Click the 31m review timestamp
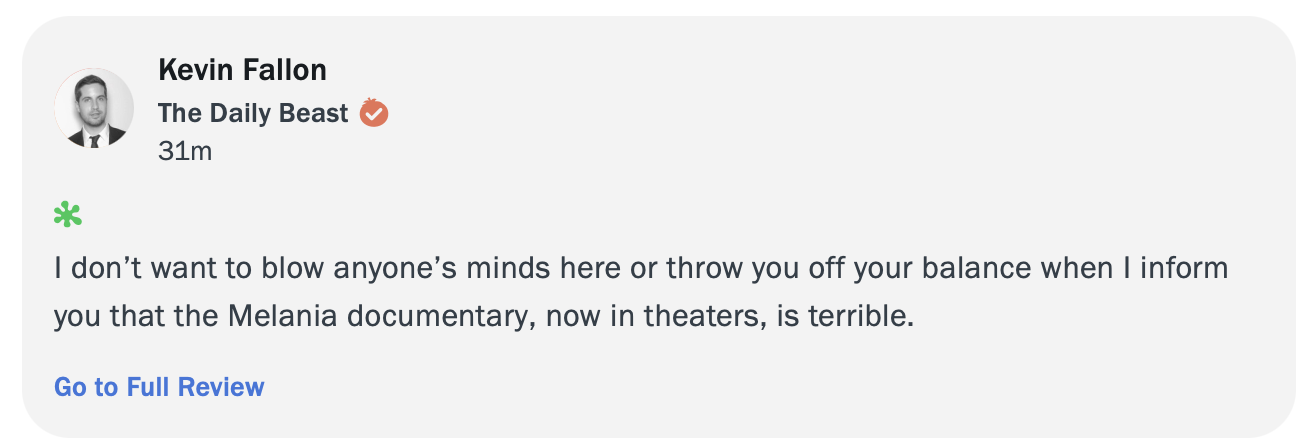 pyautogui.click(x=185, y=152)
